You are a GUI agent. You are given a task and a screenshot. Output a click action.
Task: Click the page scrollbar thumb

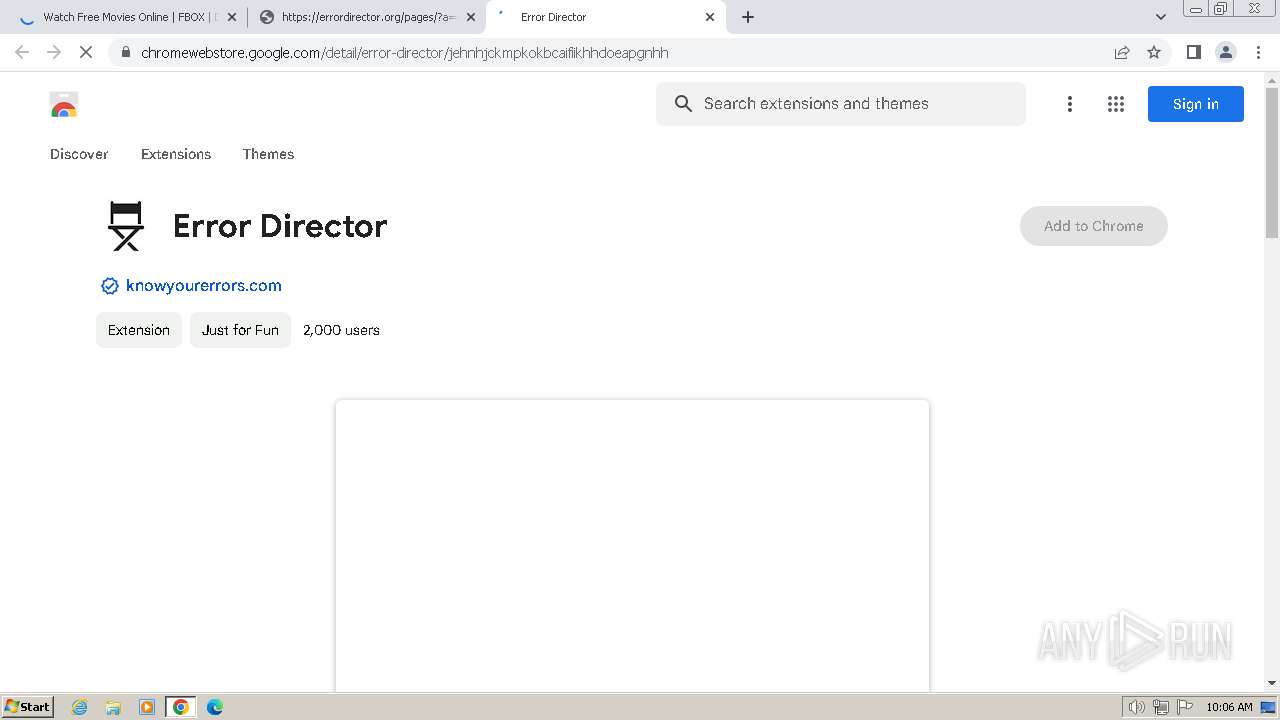pyautogui.click(x=1272, y=164)
